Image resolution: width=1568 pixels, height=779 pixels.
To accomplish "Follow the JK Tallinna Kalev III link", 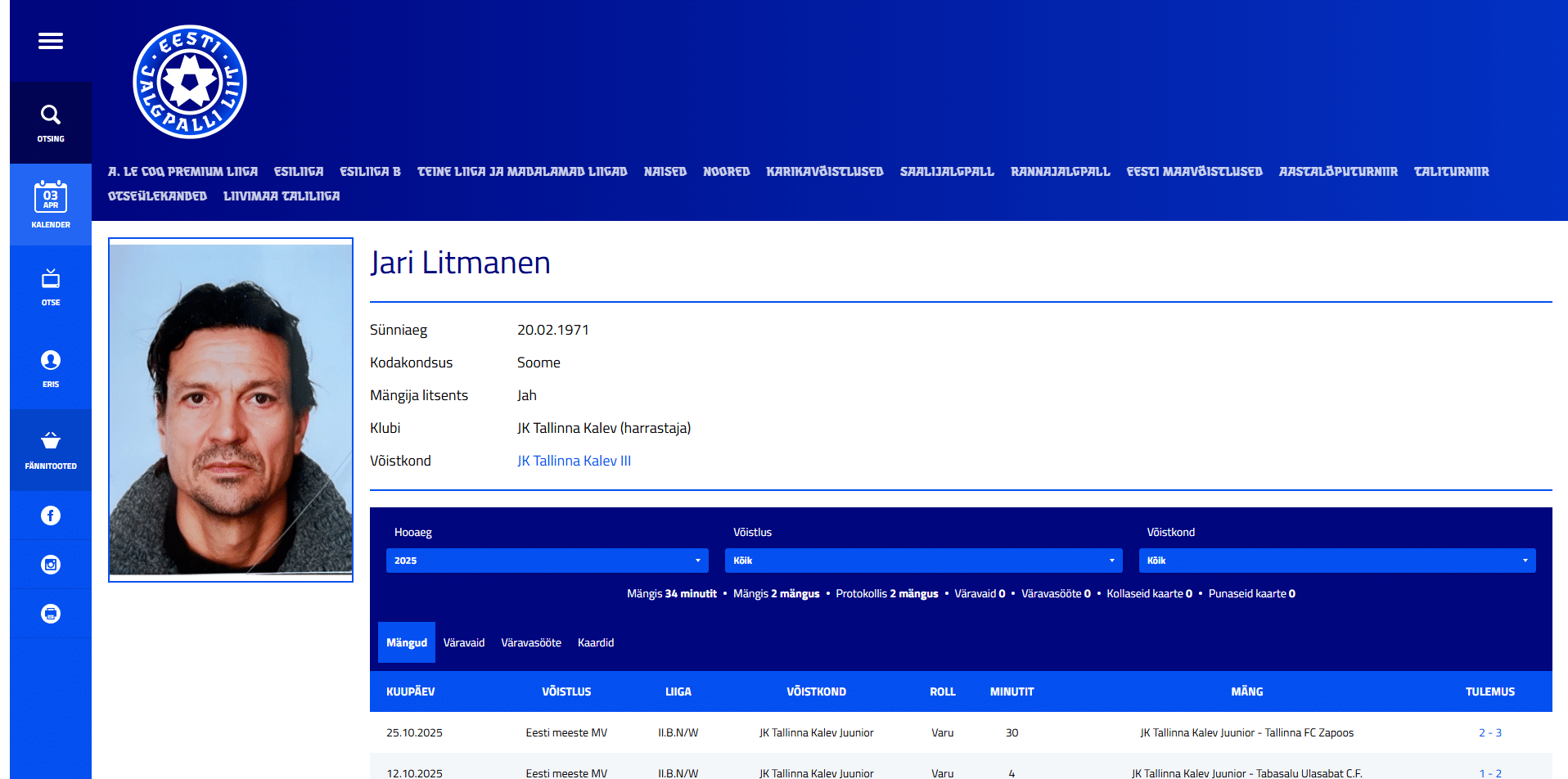I will [x=574, y=461].
